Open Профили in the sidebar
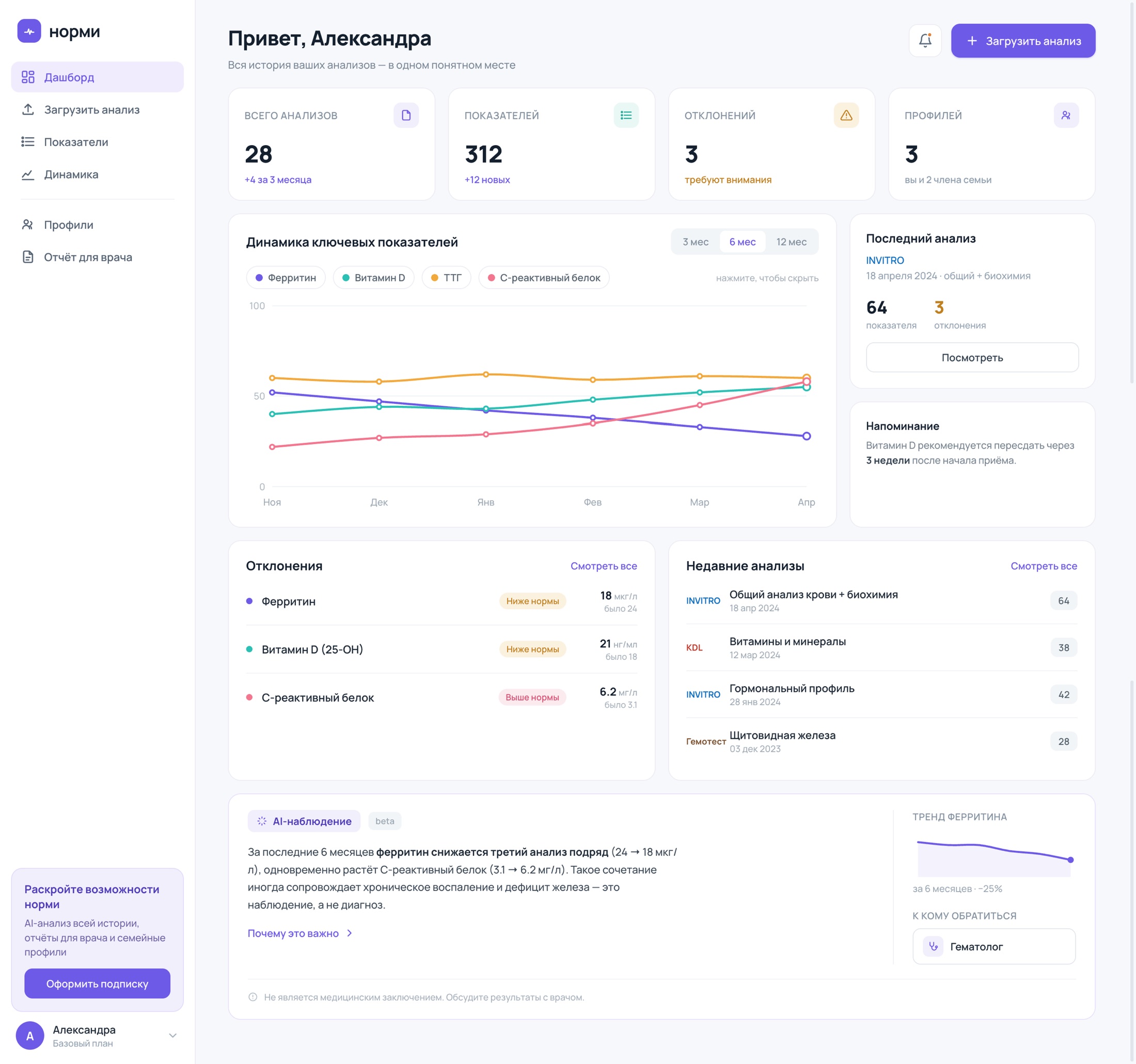 [x=97, y=225]
